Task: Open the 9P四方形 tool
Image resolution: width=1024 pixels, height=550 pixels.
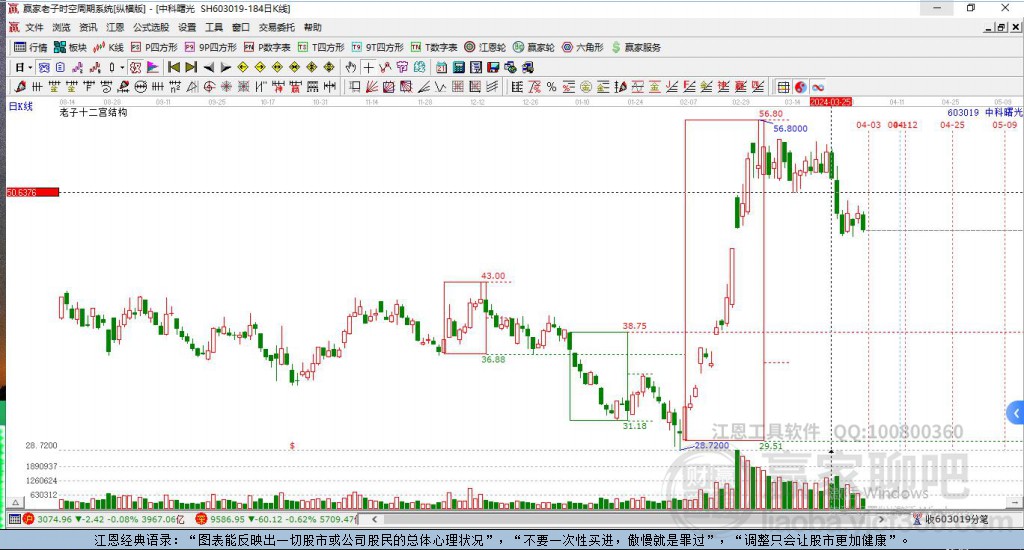Action: pyautogui.click(x=210, y=47)
